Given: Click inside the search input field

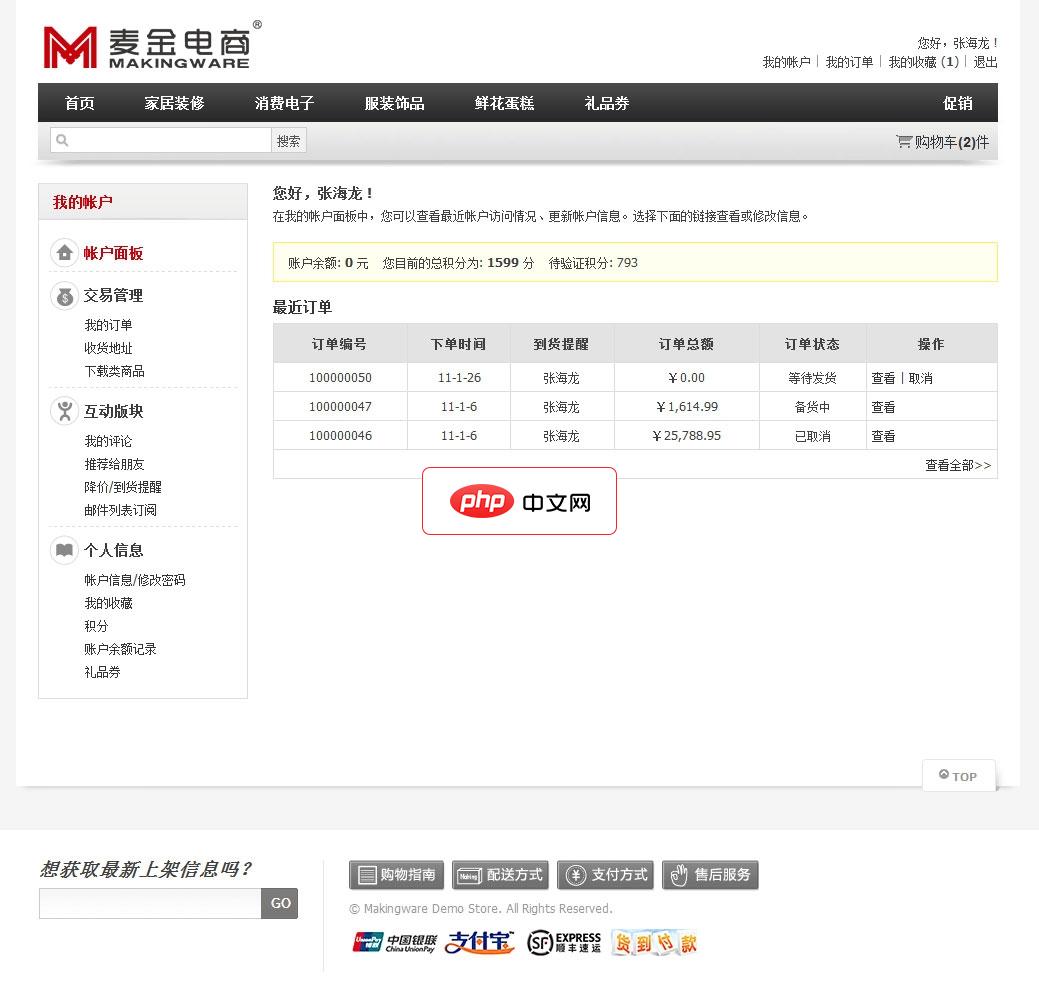Looking at the screenshot, I should pos(160,140).
